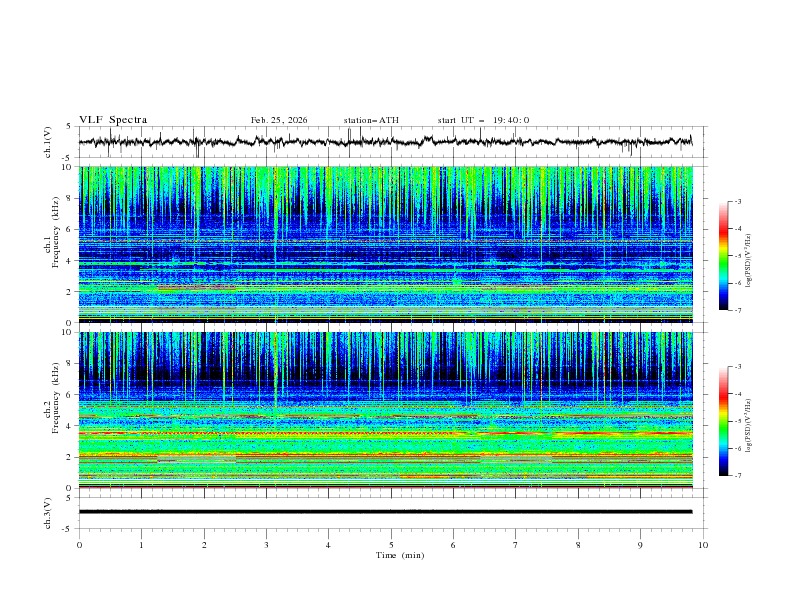Click the ch.1(V) waveform axis label
The image size is (792, 612).
48,142
